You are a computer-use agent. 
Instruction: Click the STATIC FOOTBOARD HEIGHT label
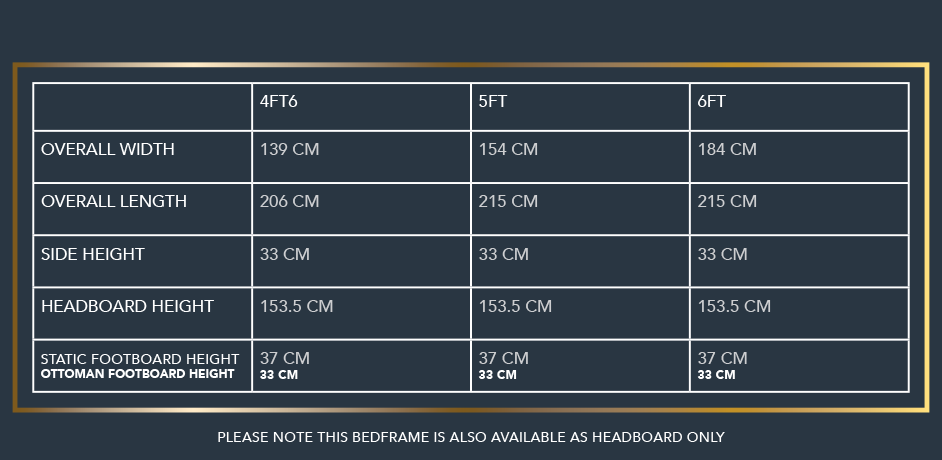[x=140, y=359]
